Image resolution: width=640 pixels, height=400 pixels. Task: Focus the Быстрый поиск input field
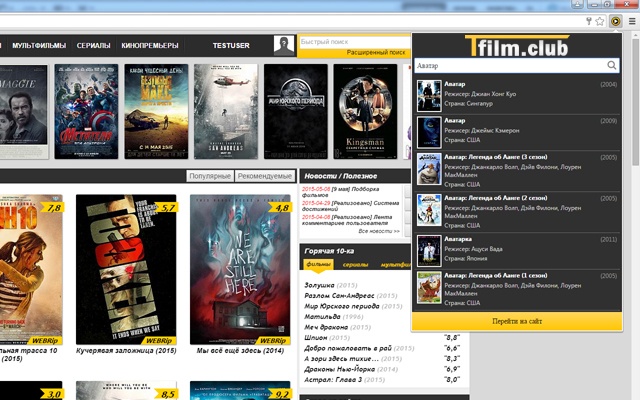355,42
